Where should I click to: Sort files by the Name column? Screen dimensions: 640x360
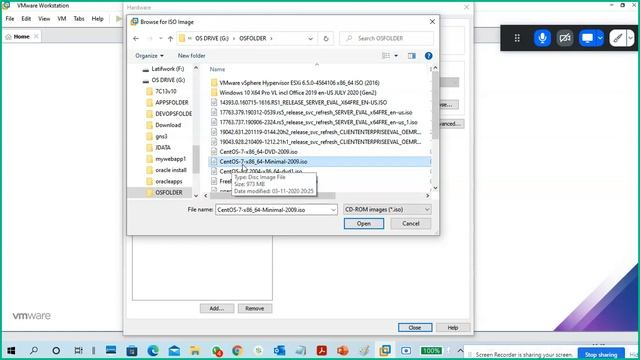(217, 69)
